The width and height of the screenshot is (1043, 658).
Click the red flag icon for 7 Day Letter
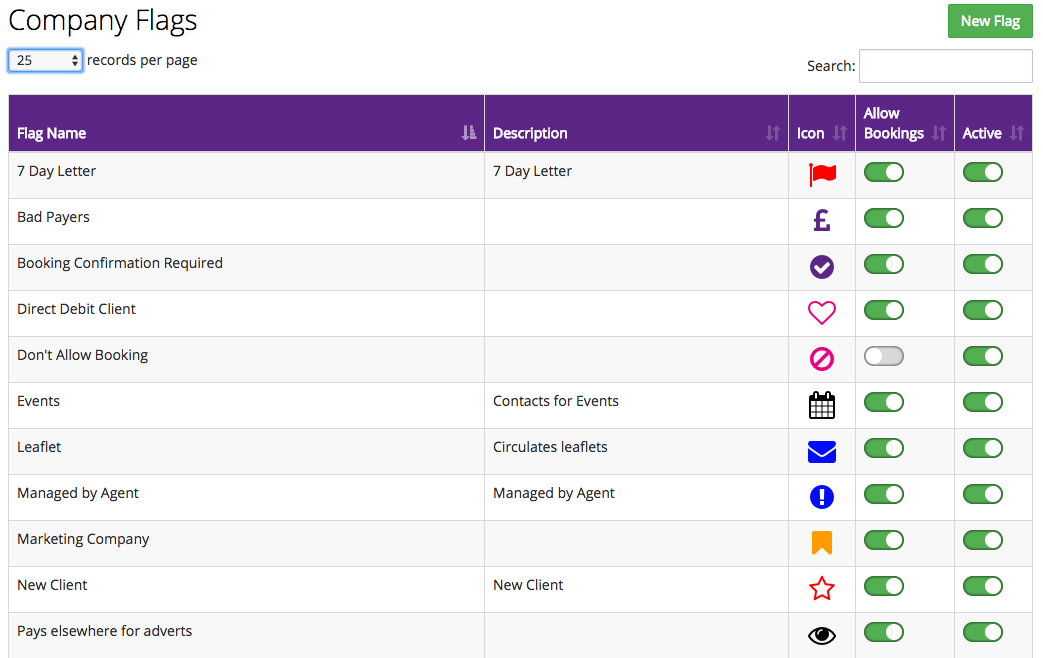[821, 171]
